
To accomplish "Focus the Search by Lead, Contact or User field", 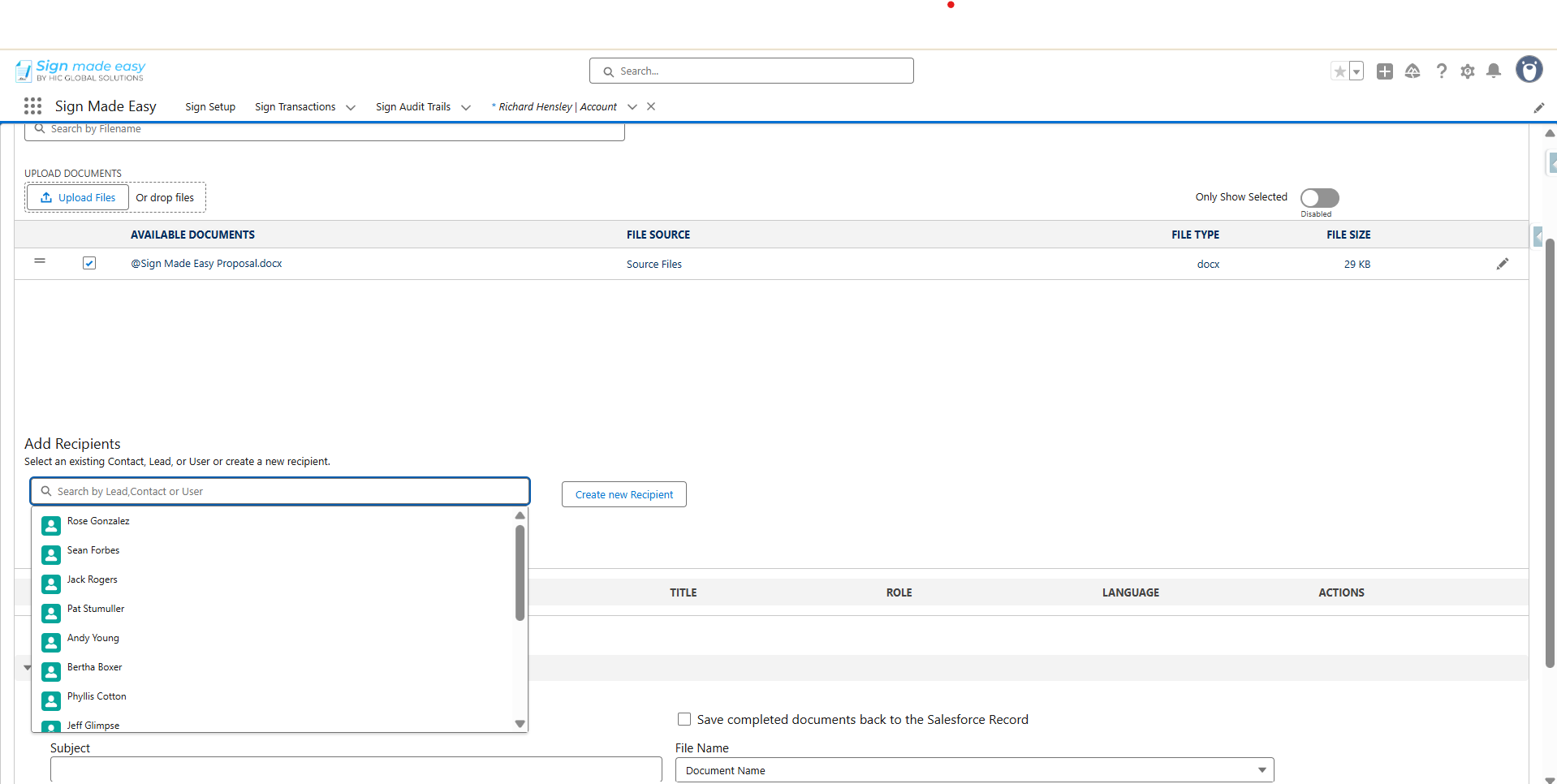I will (x=280, y=491).
